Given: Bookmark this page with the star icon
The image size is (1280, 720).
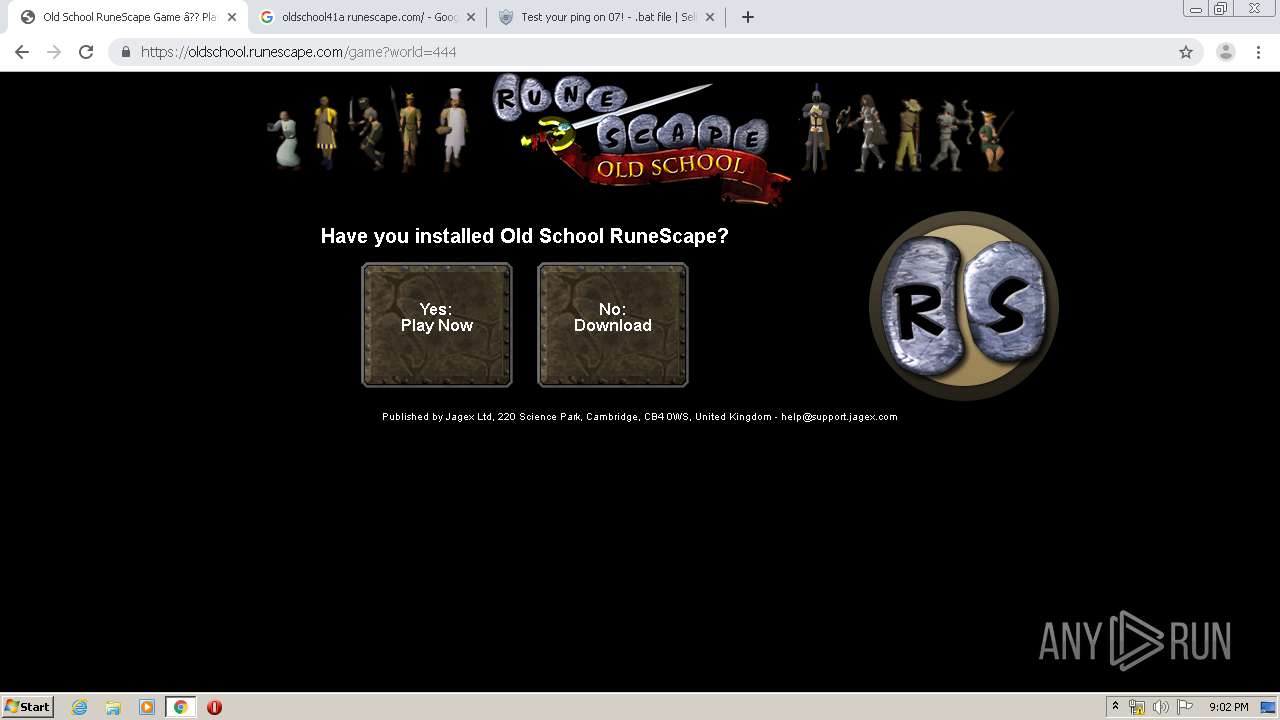Looking at the screenshot, I should pyautogui.click(x=1186, y=52).
